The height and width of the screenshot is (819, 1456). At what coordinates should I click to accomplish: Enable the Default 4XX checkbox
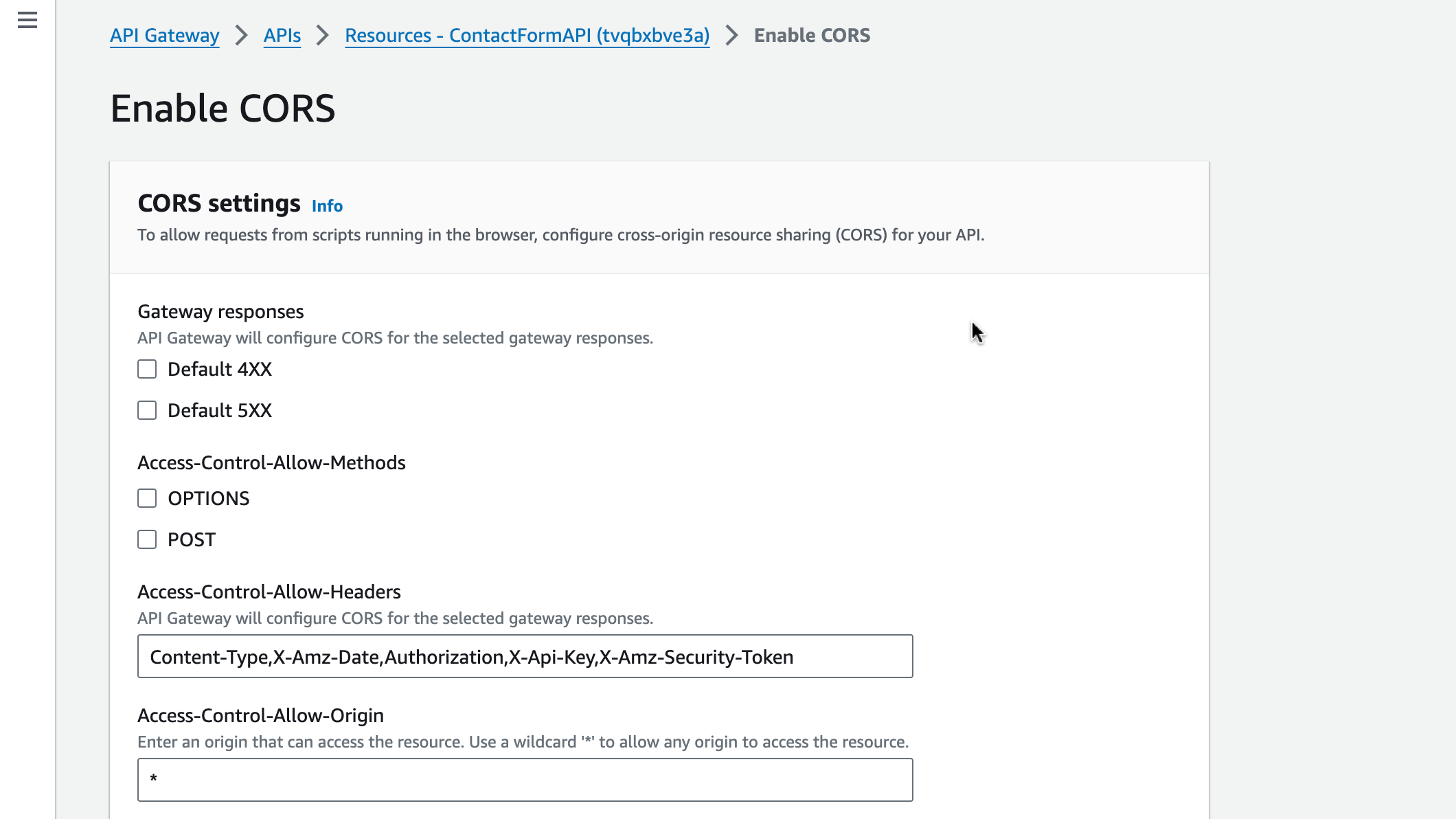point(147,369)
